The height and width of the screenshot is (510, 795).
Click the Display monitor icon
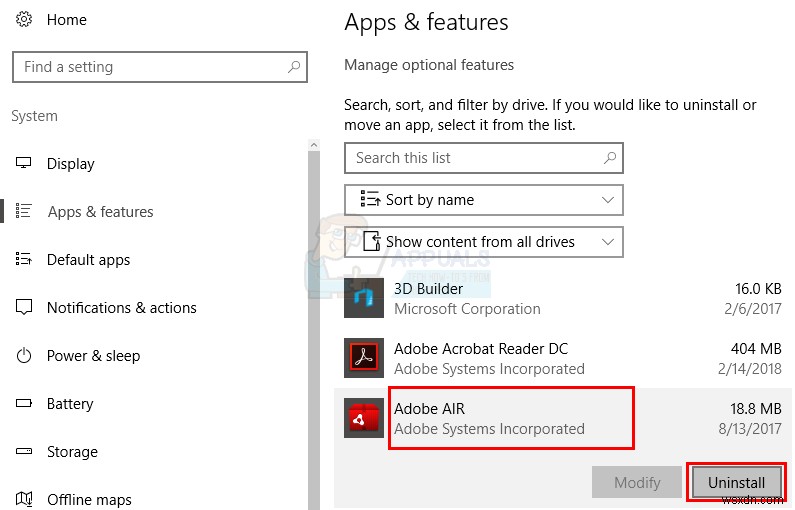point(23,163)
